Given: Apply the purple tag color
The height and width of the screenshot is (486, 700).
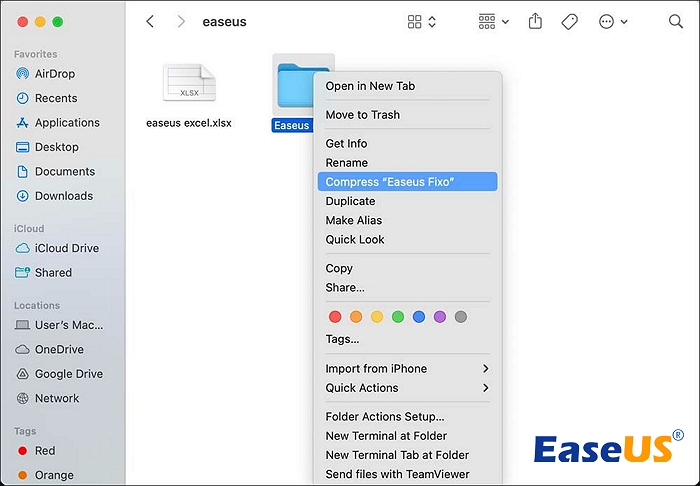Looking at the screenshot, I should [440, 317].
